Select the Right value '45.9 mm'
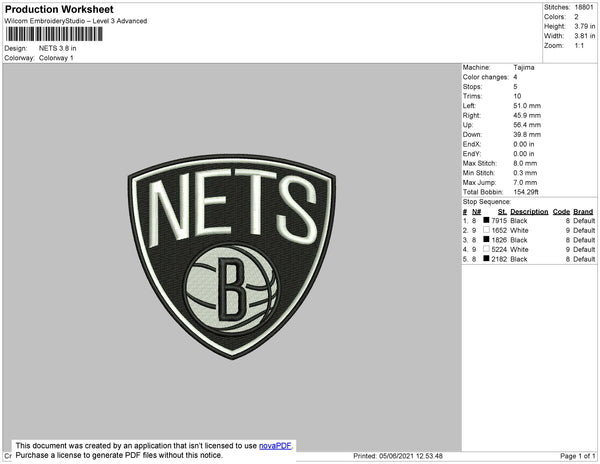 pos(527,116)
